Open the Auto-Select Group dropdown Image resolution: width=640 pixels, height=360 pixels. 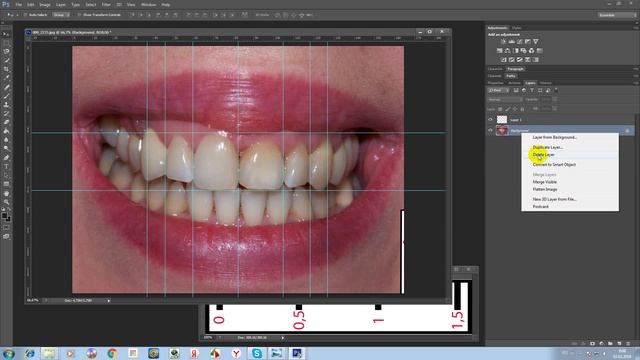click(61, 15)
